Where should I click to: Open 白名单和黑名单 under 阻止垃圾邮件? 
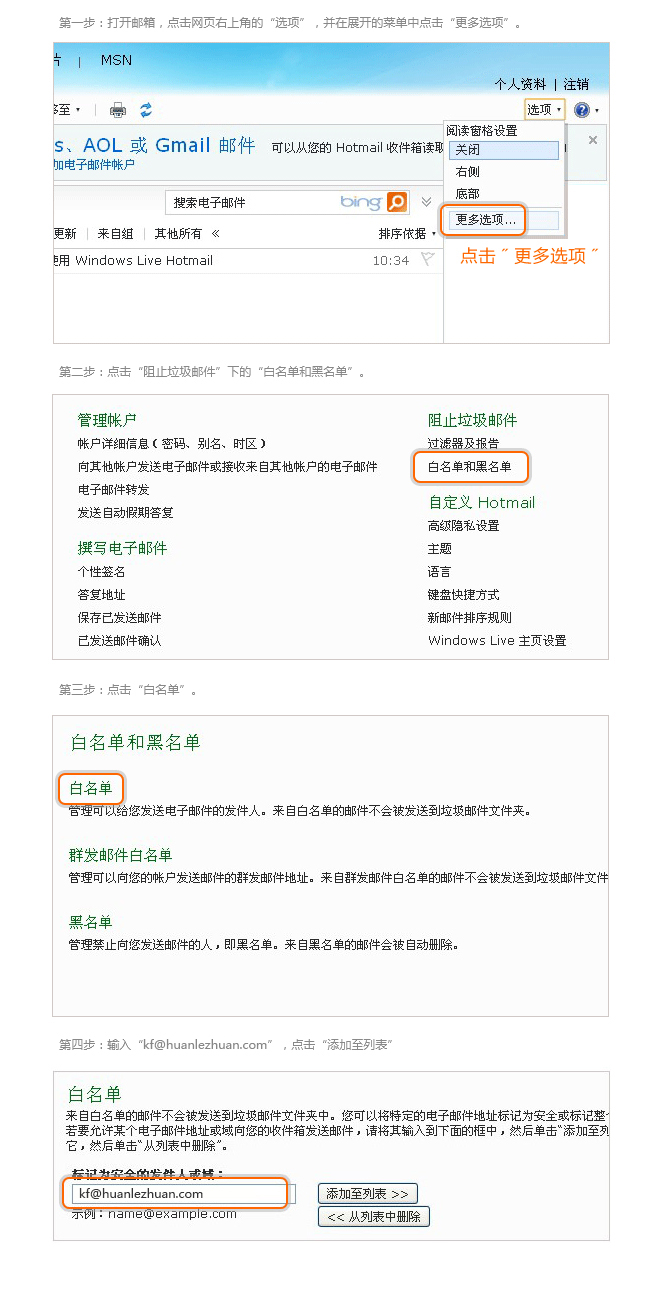coord(470,466)
